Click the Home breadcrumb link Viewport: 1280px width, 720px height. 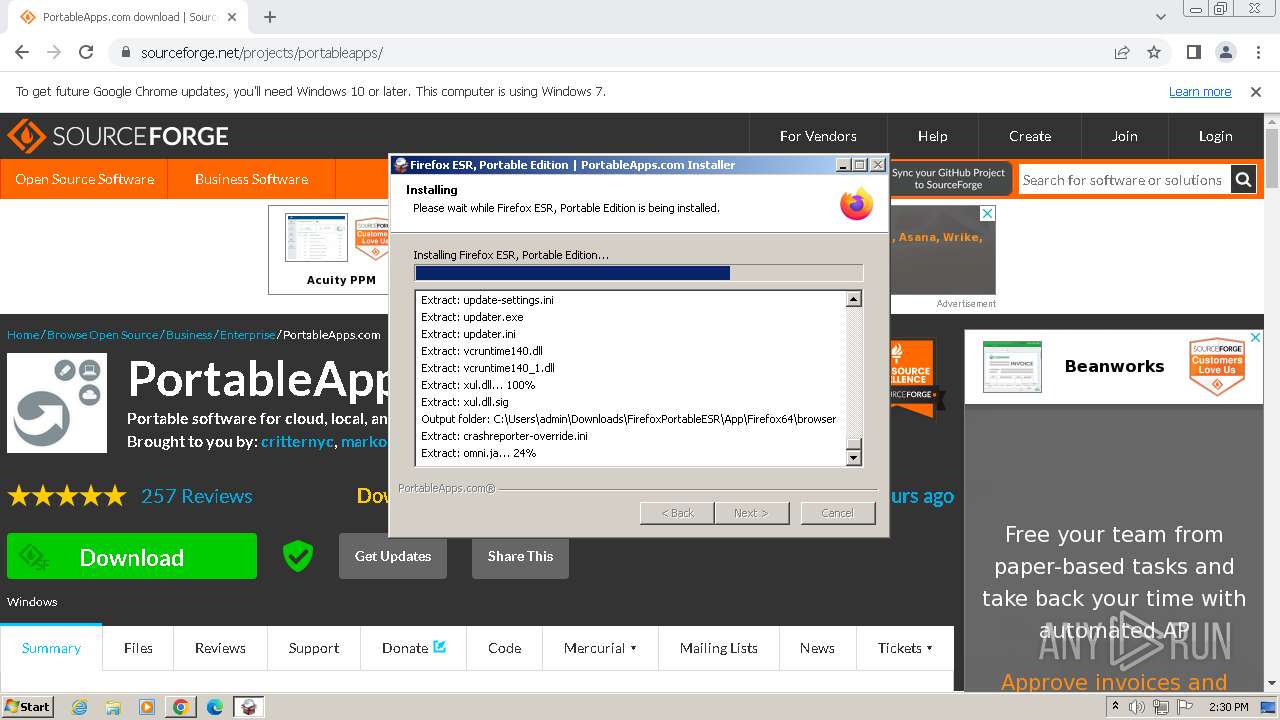point(23,335)
